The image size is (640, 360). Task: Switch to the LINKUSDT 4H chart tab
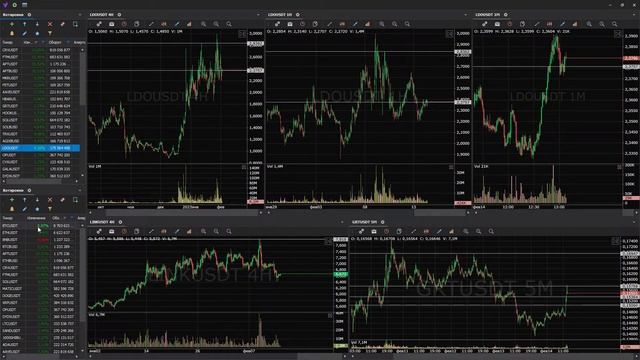coord(102,222)
